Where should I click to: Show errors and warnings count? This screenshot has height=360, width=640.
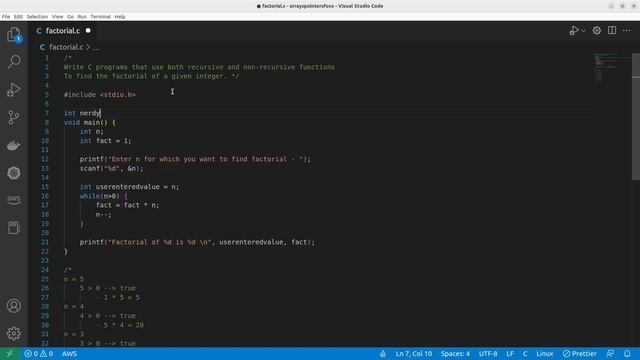tap(39, 354)
